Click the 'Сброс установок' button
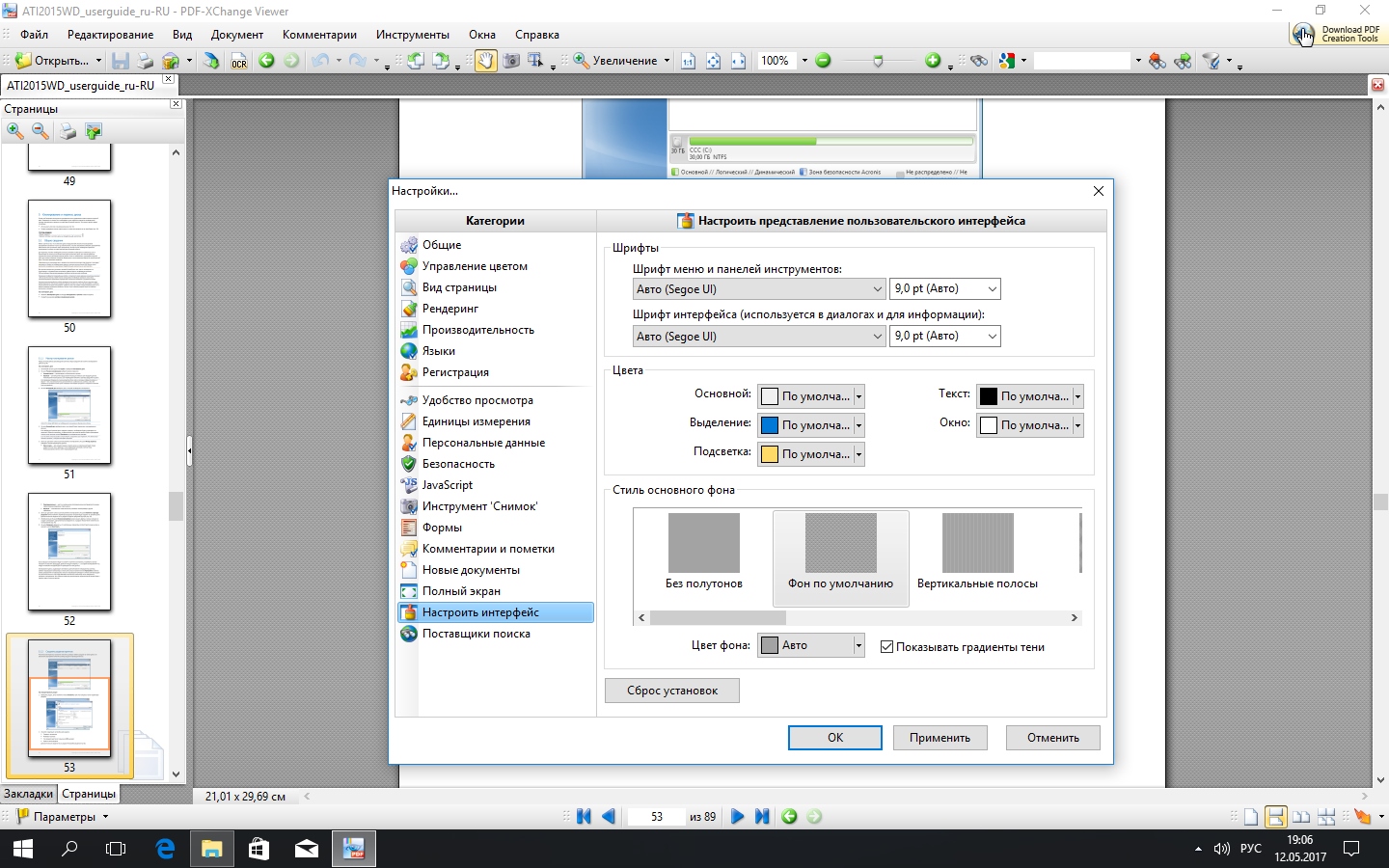 (x=672, y=691)
